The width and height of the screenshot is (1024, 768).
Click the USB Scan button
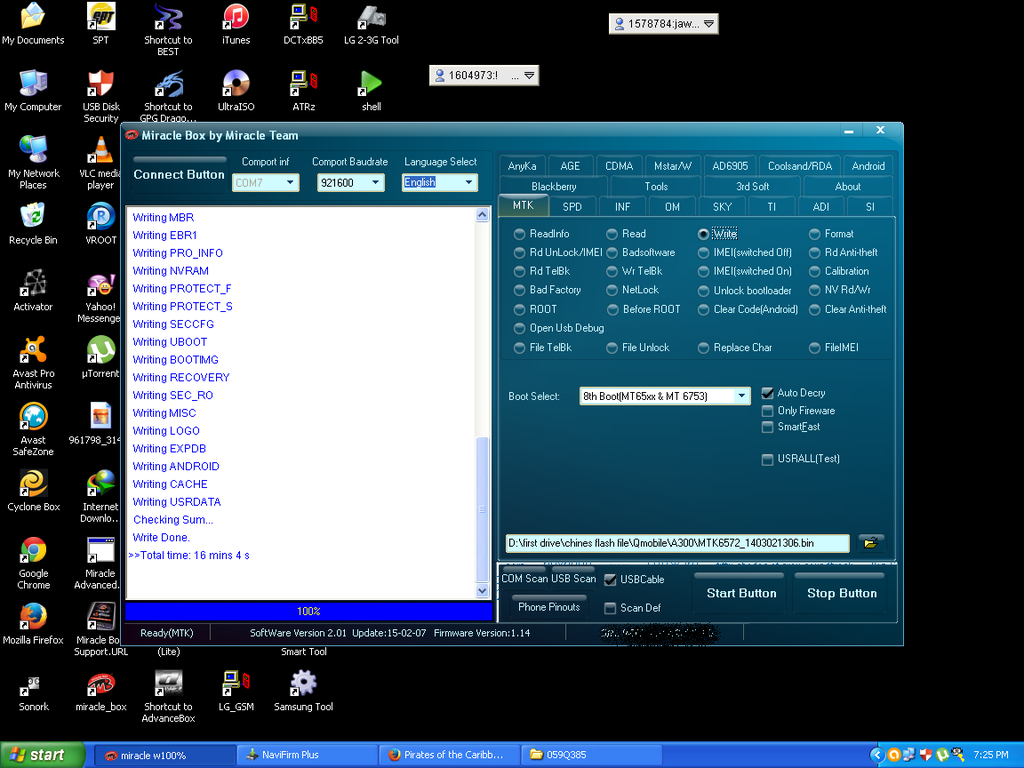coord(573,579)
